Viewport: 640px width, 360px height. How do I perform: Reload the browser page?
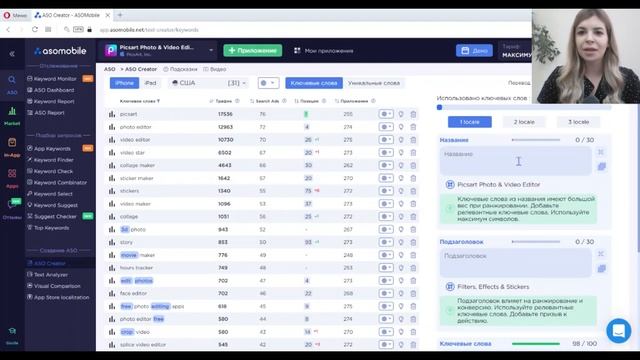point(35,29)
